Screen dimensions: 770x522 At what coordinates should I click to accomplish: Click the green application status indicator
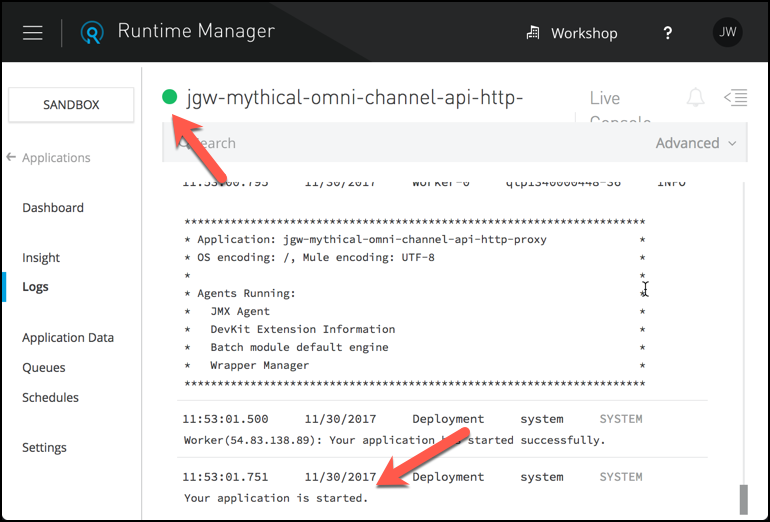coord(169,97)
